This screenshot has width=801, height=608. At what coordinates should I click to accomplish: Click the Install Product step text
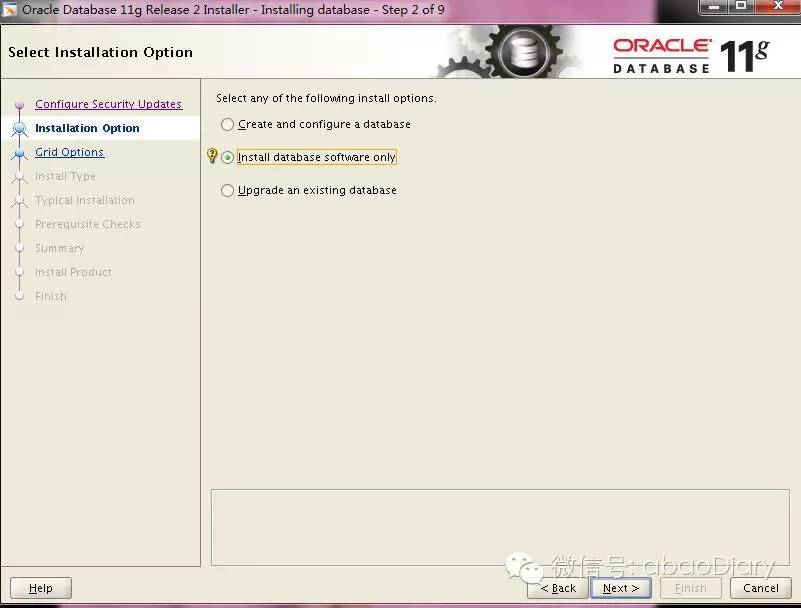tap(73, 272)
